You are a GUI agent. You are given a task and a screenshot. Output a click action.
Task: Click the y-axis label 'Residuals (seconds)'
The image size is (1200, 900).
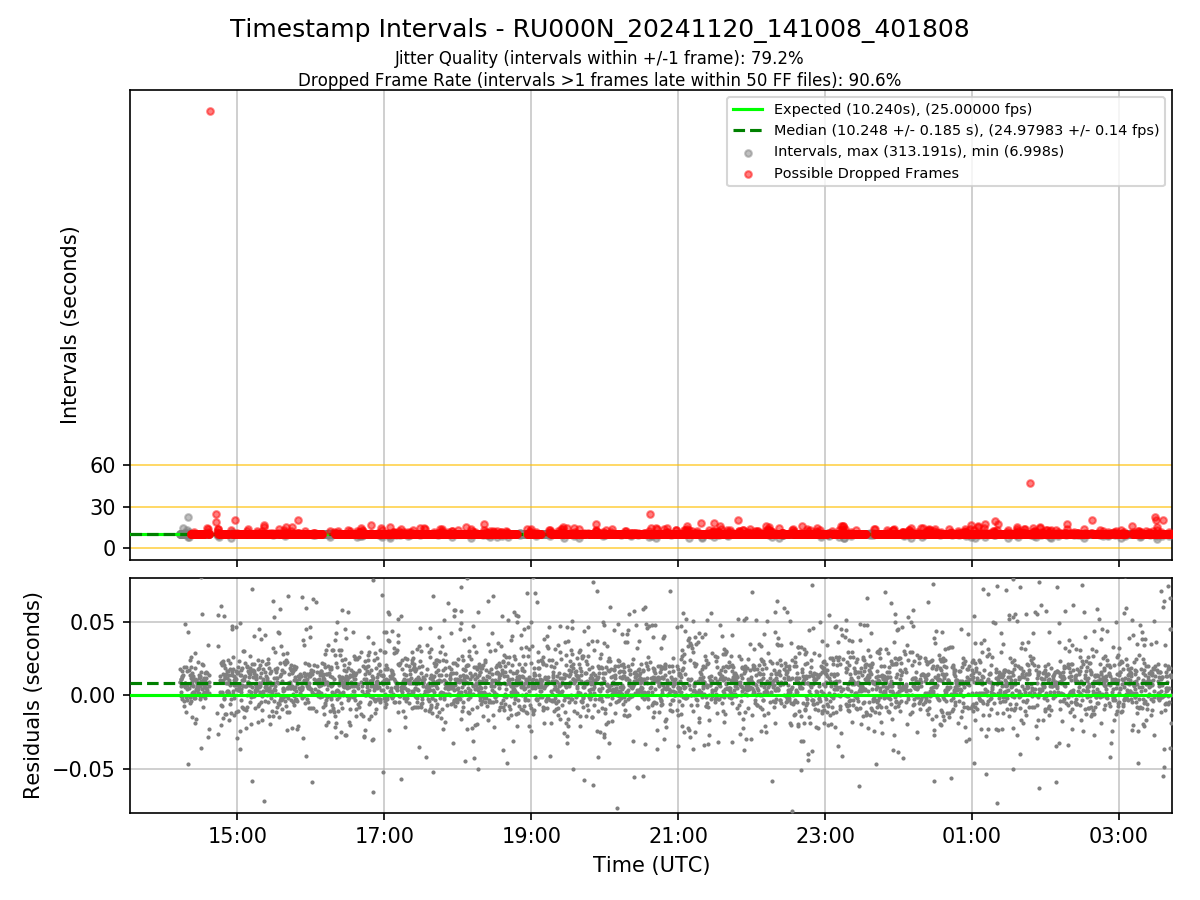(33, 695)
